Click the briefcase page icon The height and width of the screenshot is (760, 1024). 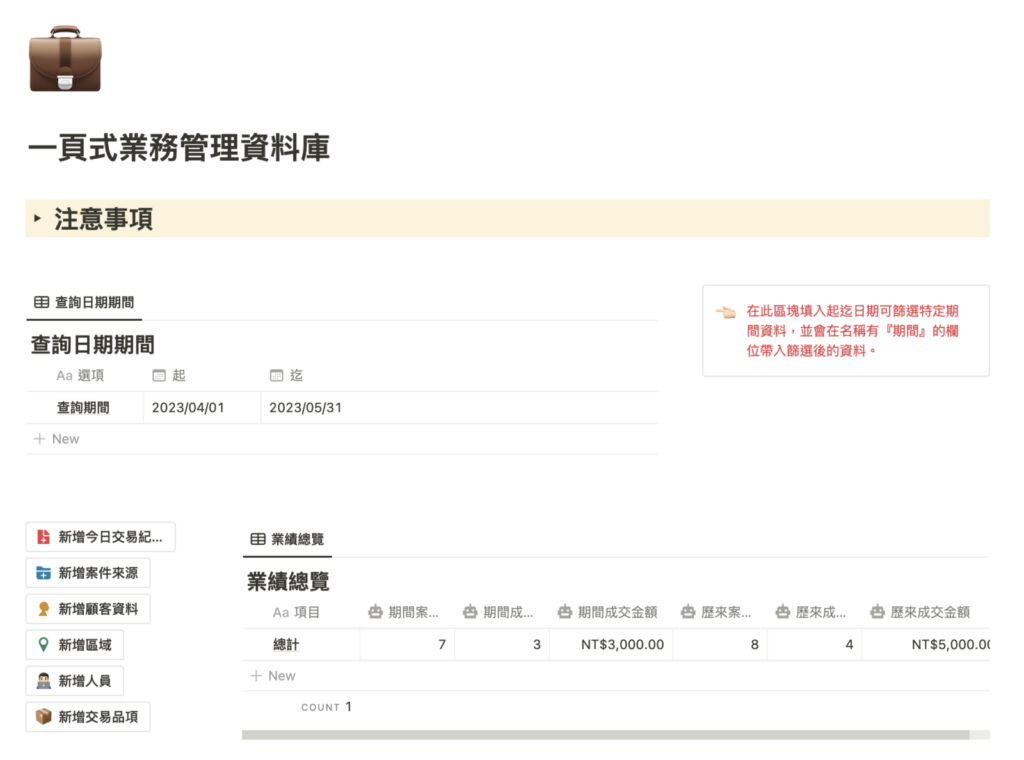coord(66,60)
